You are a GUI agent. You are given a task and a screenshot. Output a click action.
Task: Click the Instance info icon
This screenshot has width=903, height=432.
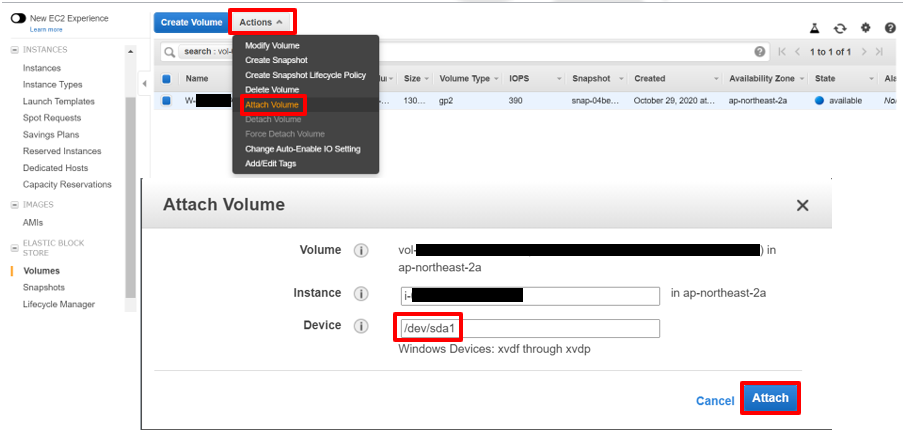(x=361, y=294)
